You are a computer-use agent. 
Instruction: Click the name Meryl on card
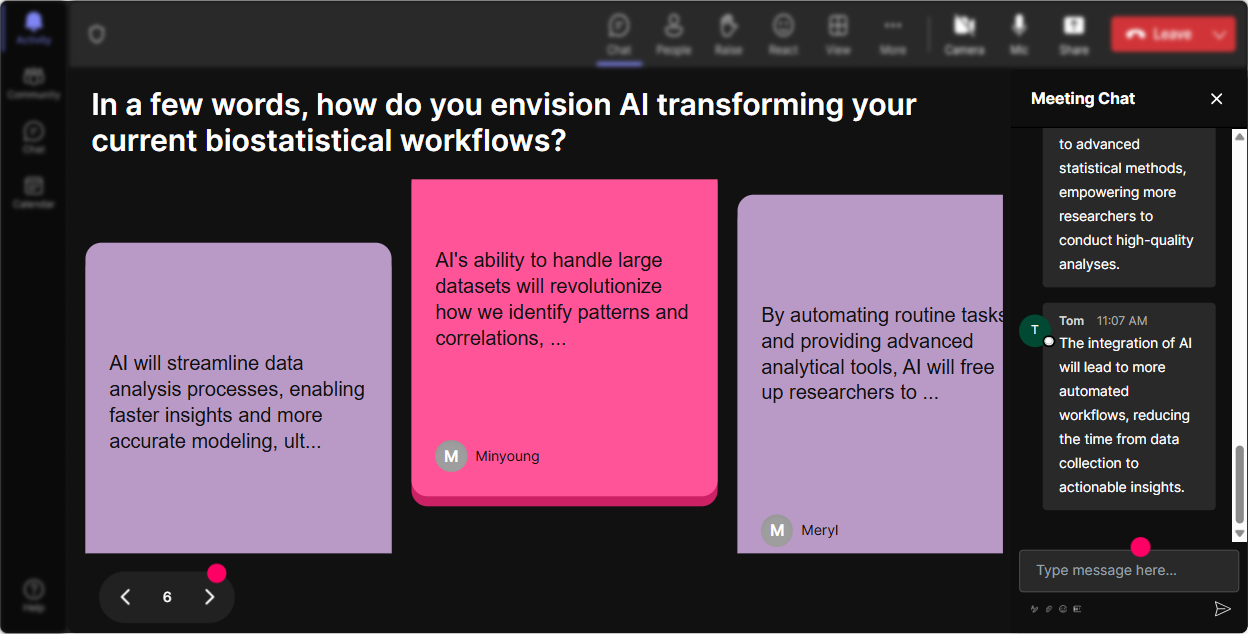coord(820,530)
